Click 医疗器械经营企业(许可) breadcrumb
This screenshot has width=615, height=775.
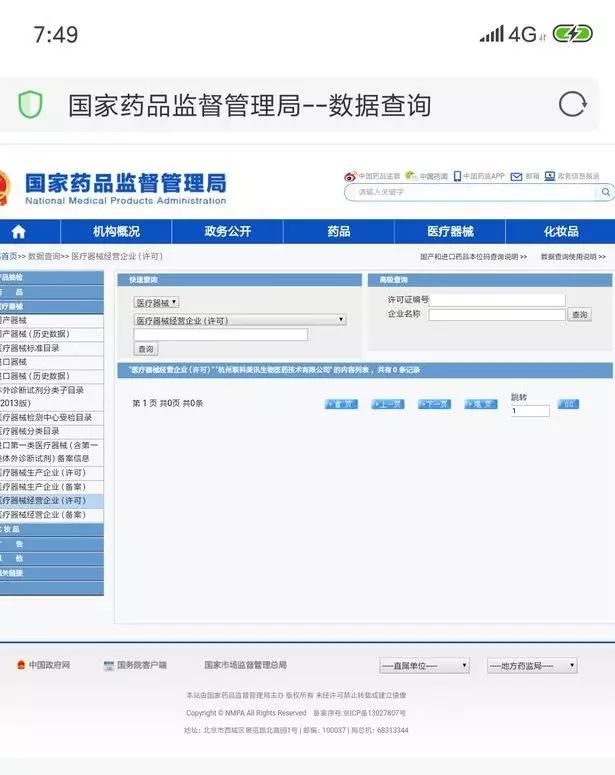[x=117, y=256]
